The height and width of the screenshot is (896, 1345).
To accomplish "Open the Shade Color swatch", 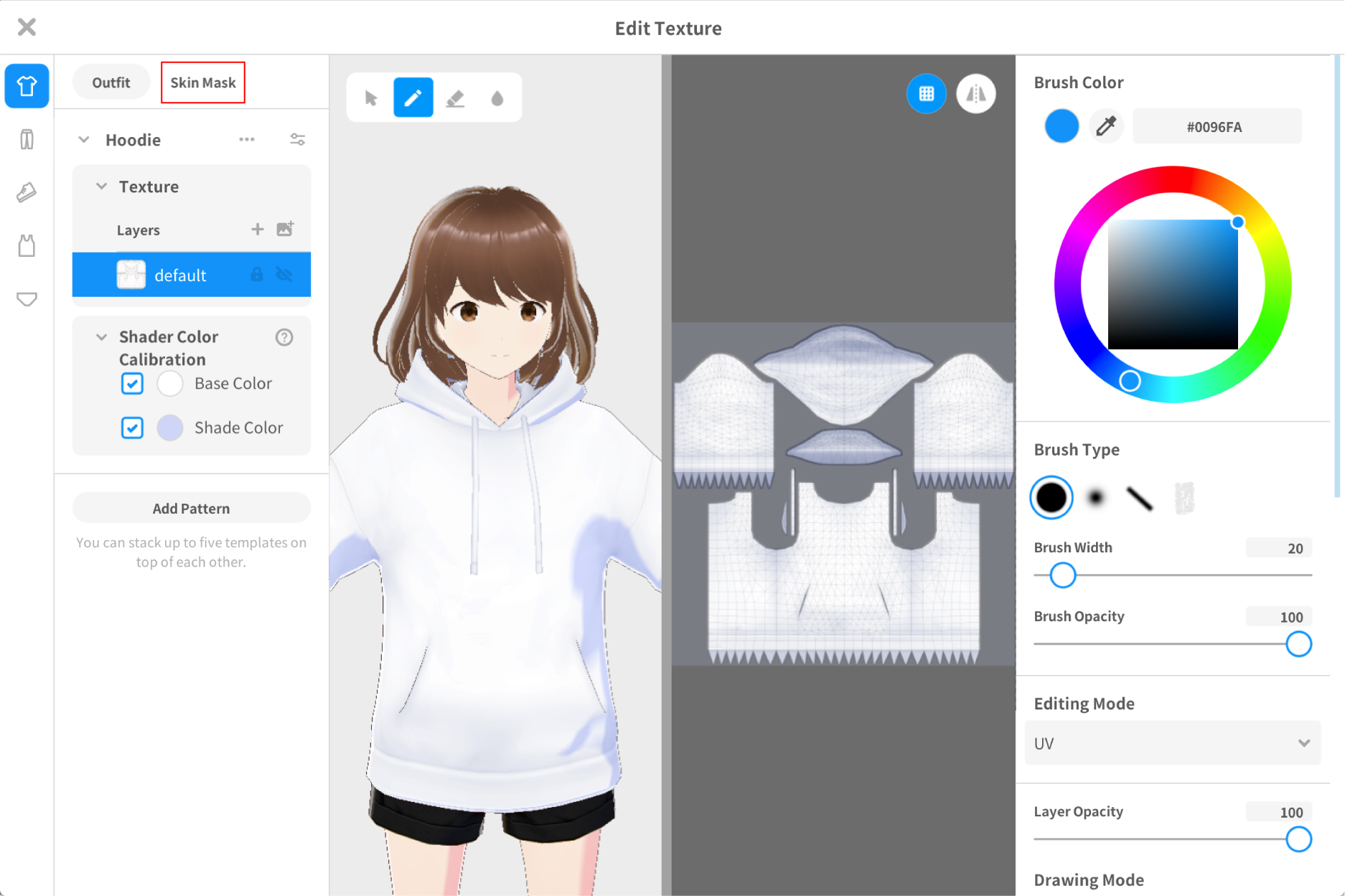I will [x=170, y=428].
